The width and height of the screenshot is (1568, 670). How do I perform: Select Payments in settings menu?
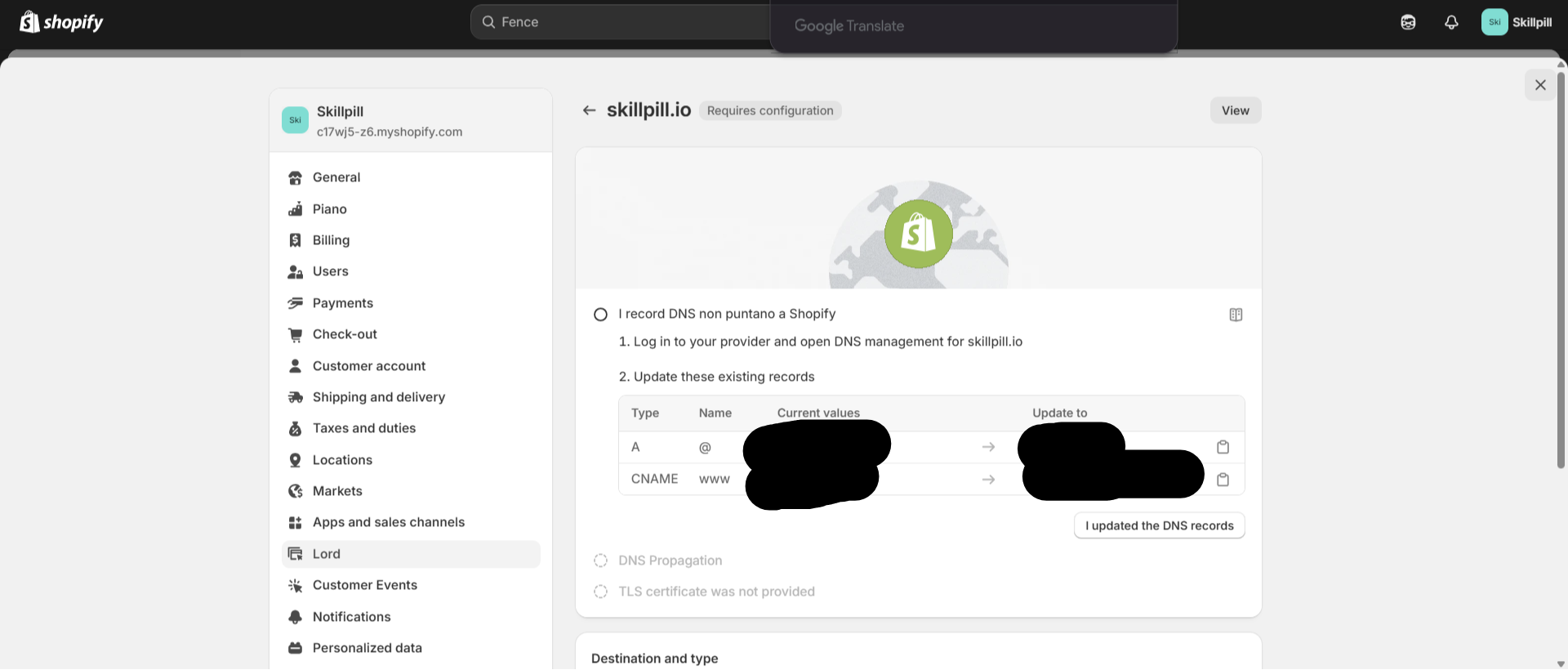click(411, 303)
